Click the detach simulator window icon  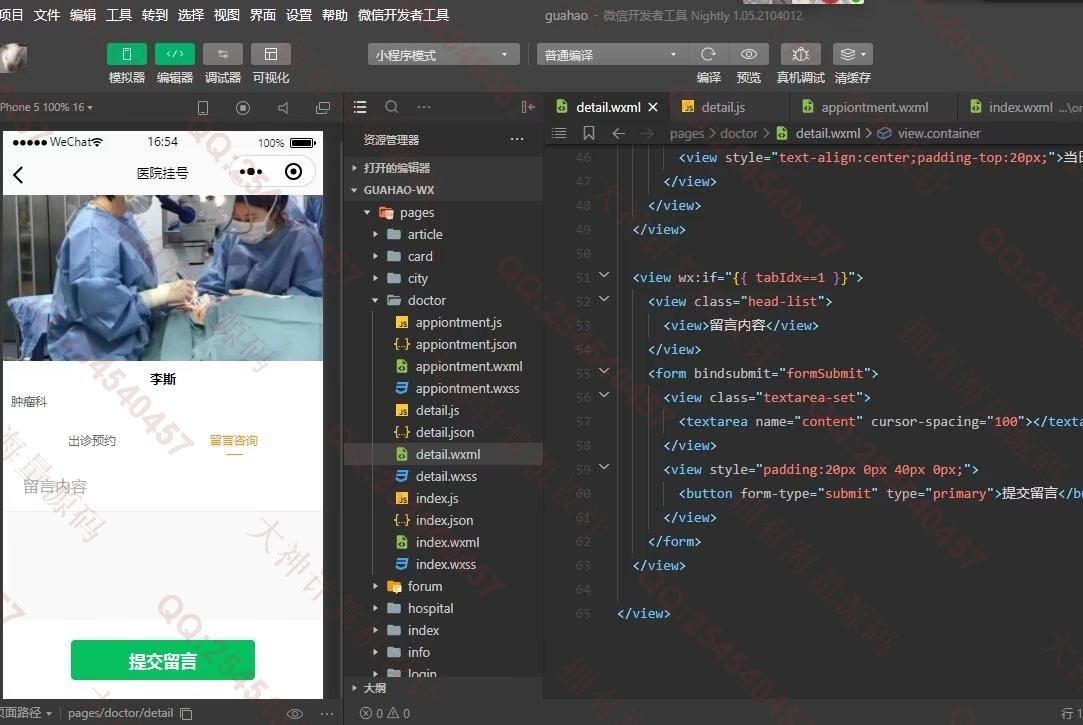(323, 108)
